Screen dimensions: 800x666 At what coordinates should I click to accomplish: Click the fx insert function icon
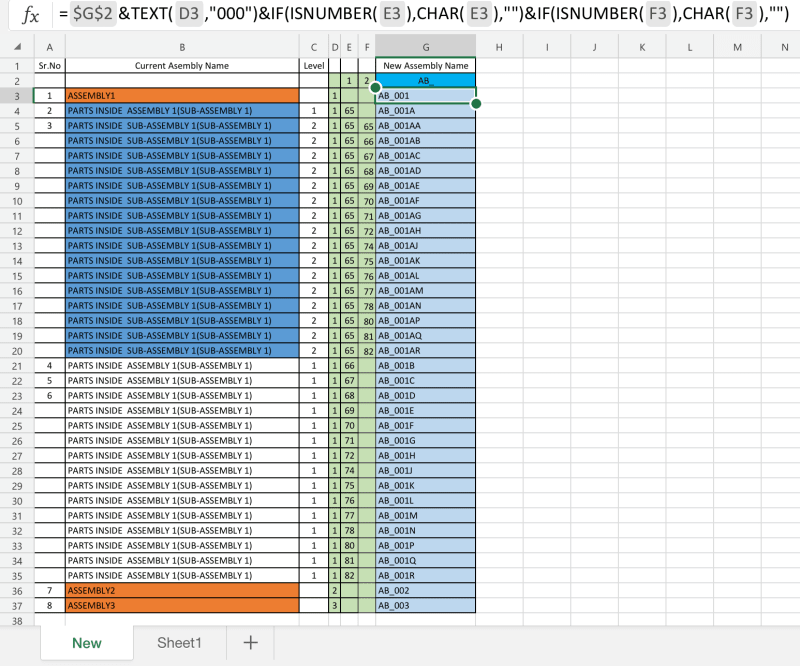(x=30, y=15)
